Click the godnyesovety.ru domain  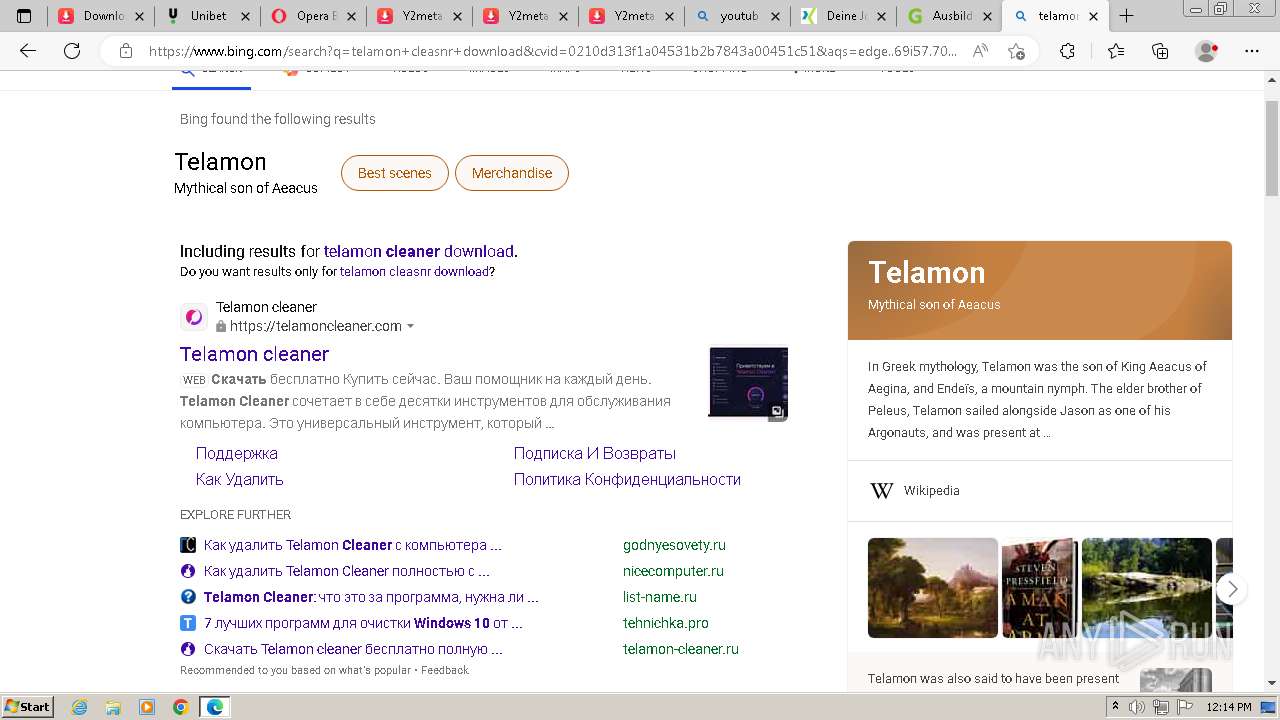pyautogui.click(x=674, y=545)
